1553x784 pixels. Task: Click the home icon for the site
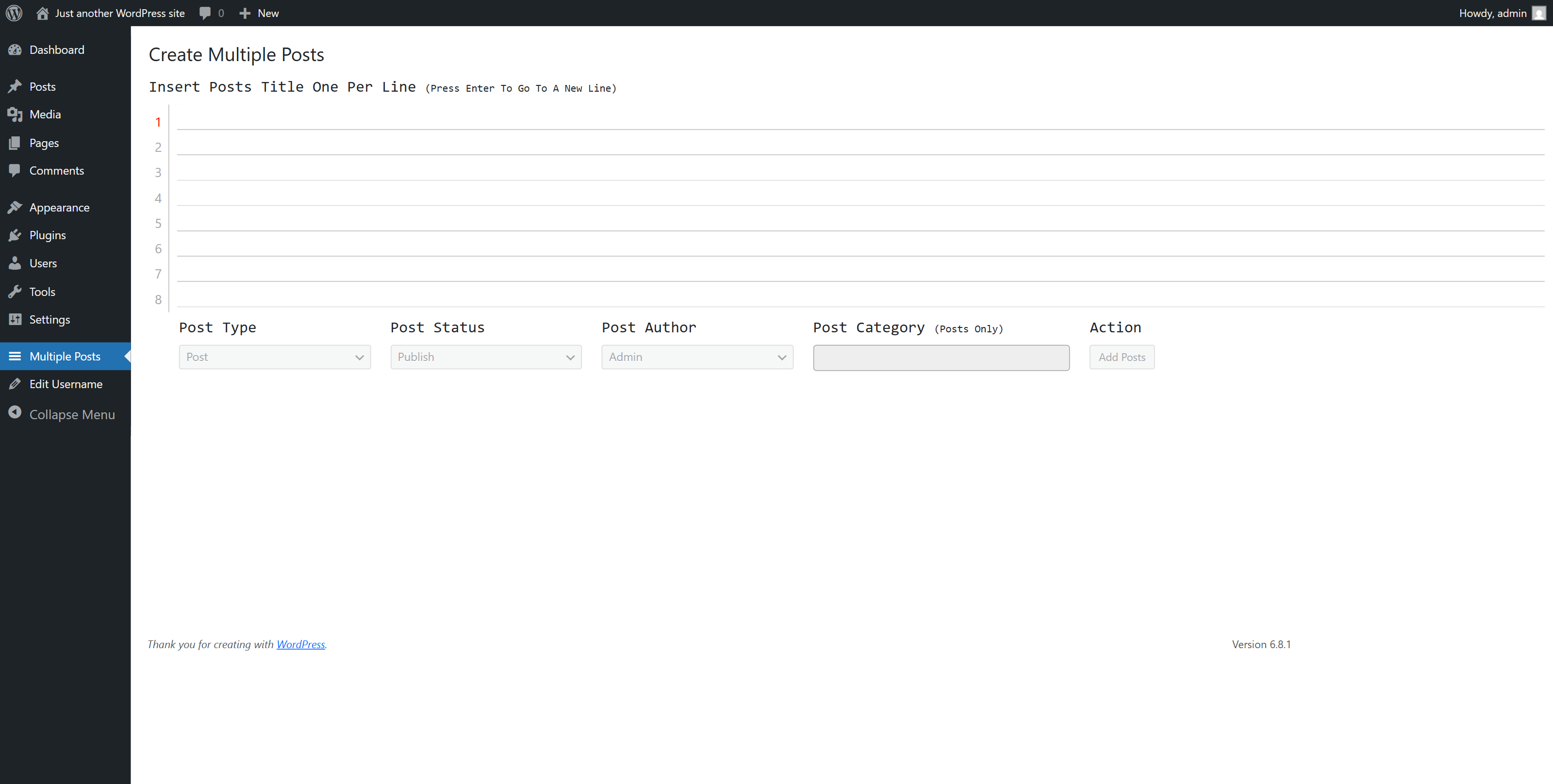[42, 13]
